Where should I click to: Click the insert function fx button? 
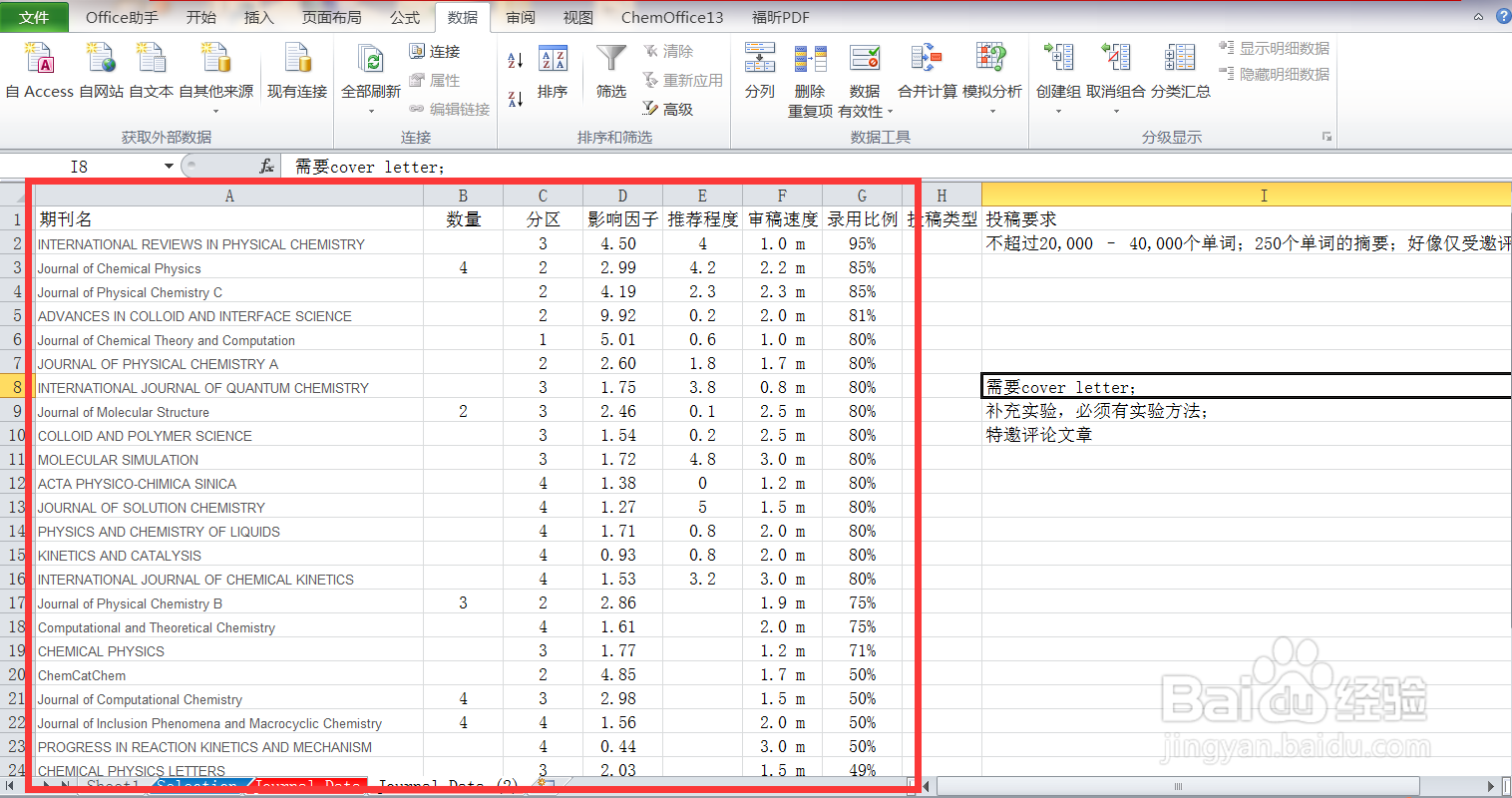click(266, 167)
